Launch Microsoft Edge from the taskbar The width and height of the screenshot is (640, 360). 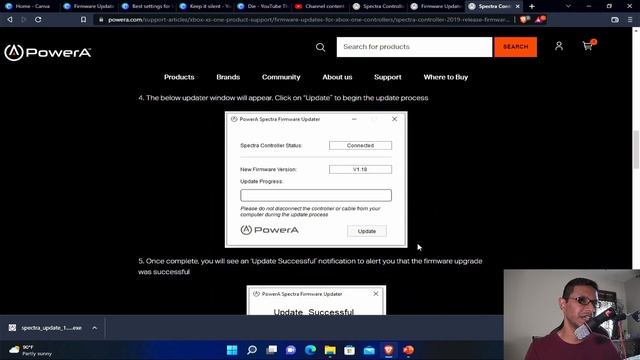pos(310,350)
